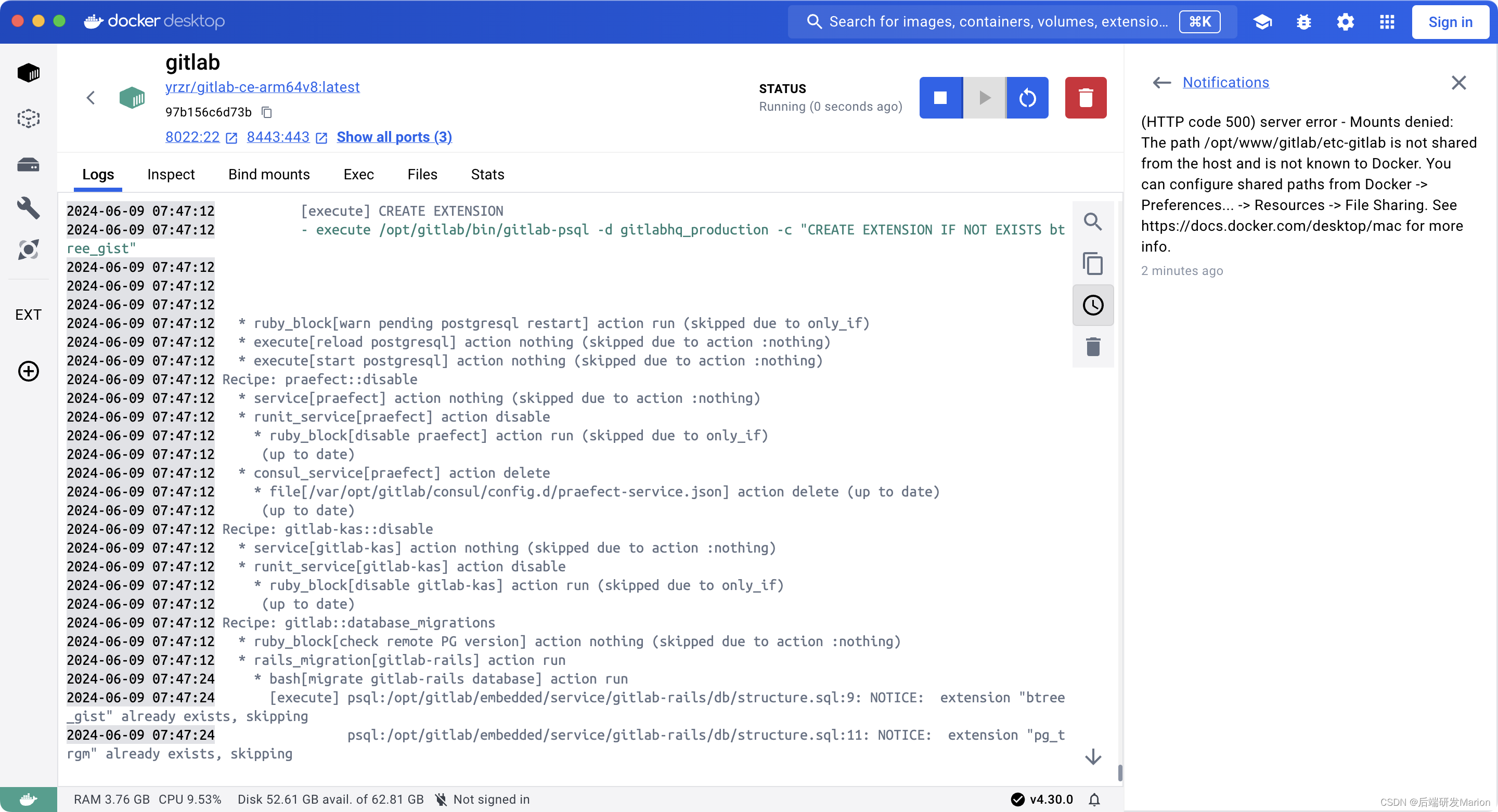The width and height of the screenshot is (1498, 812).
Task: Open Docker Scout from the sidebar
Action: (x=28, y=250)
